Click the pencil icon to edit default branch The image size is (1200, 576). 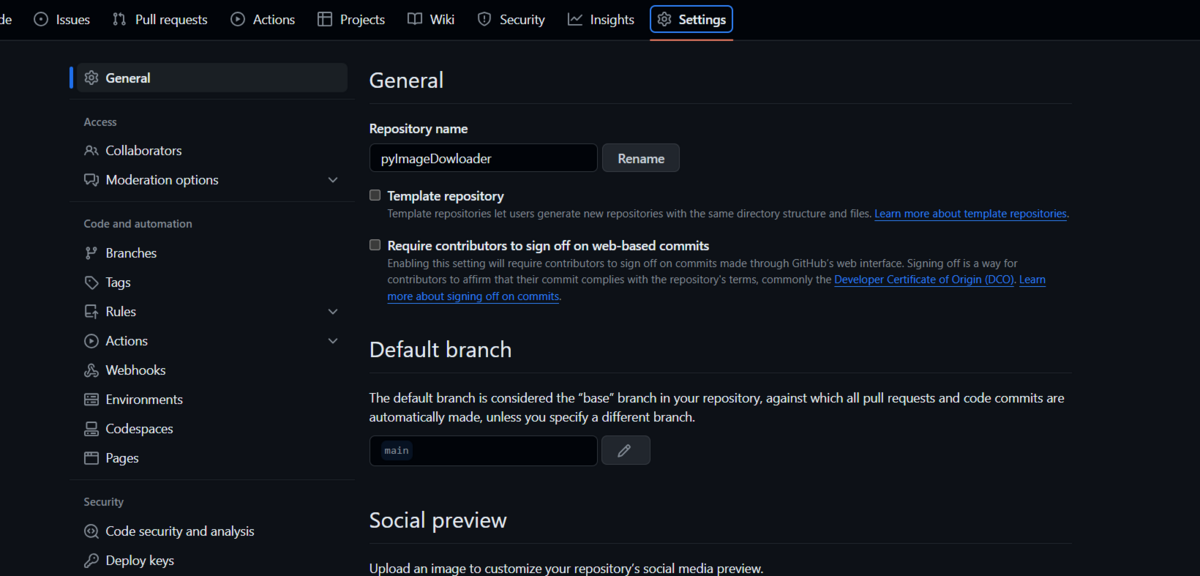point(626,450)
